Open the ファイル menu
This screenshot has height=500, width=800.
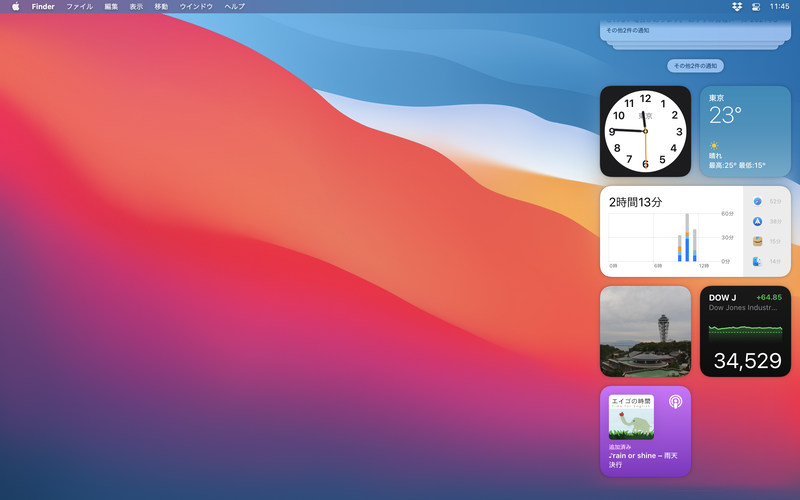tap(80, 7)
